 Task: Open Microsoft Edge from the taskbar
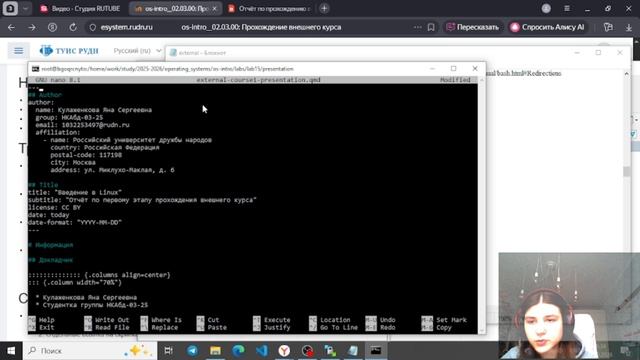tap(238, 351)
